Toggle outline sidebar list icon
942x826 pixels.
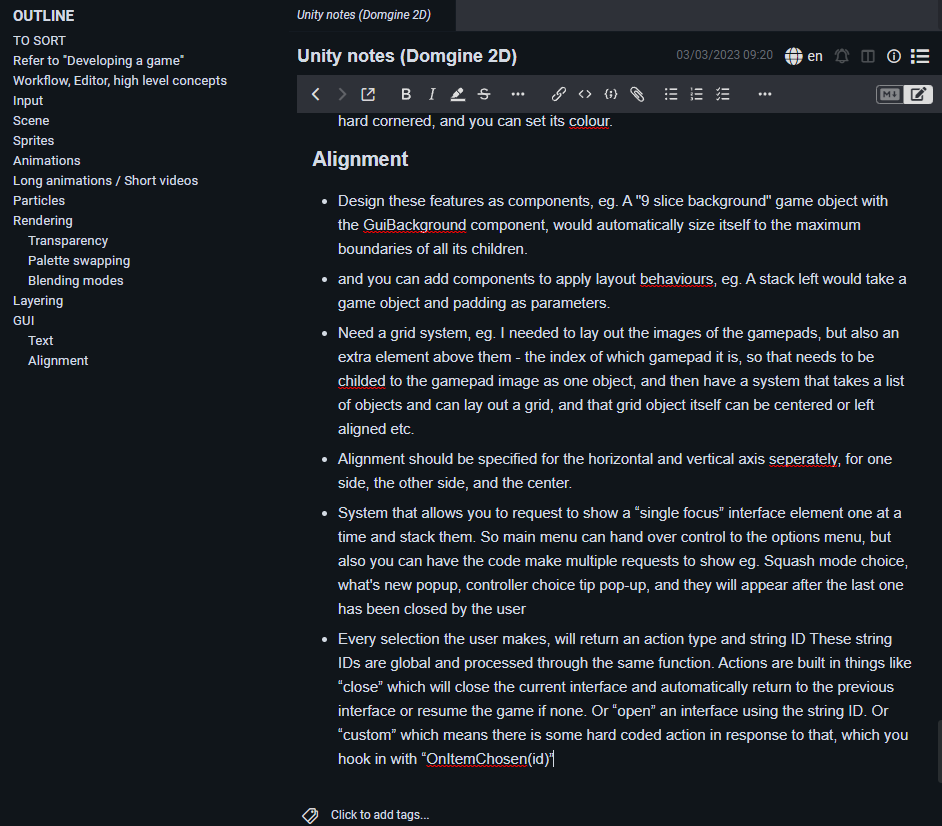point(920,56)
